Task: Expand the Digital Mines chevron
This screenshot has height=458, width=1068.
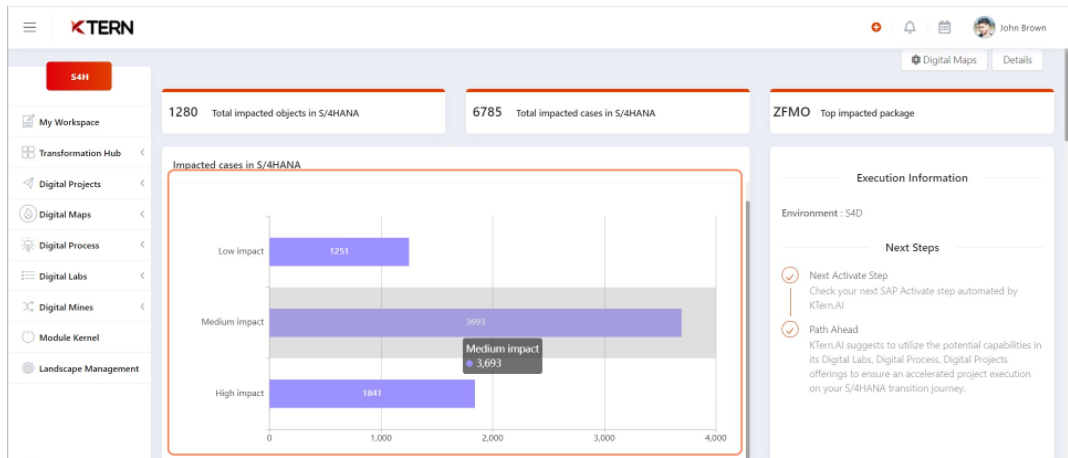Action: coord(142,307)
